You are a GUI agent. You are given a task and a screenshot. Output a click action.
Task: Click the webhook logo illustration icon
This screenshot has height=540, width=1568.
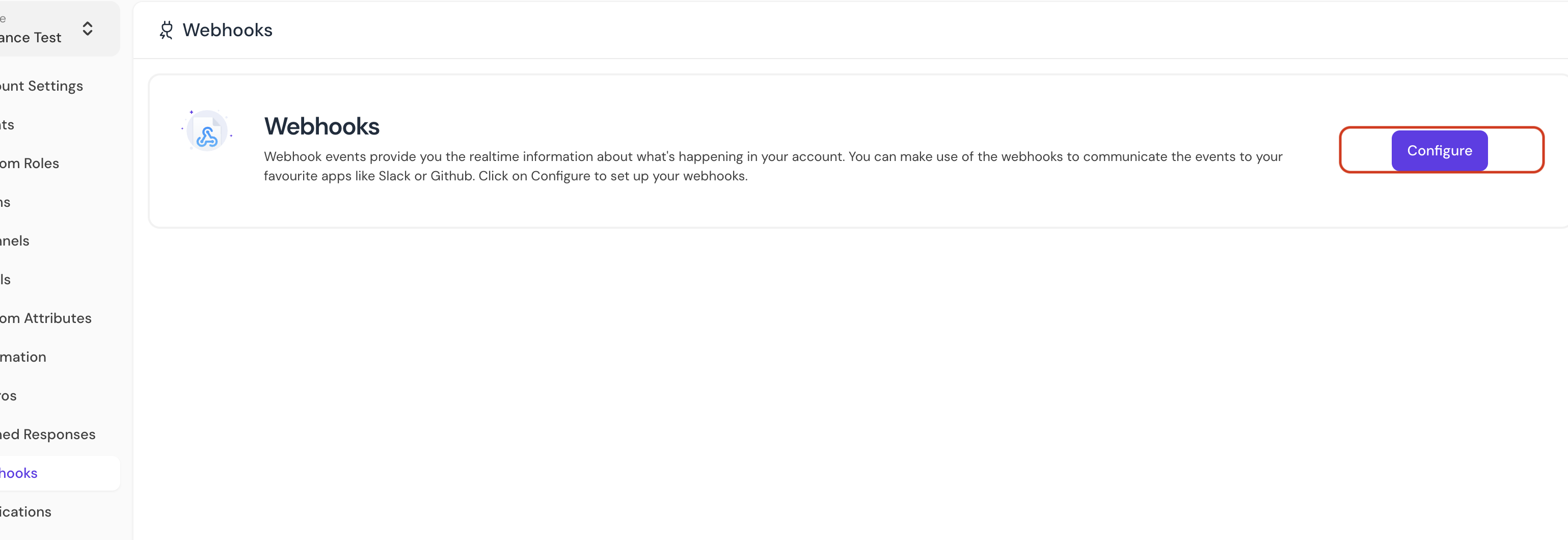coord(207,130)
